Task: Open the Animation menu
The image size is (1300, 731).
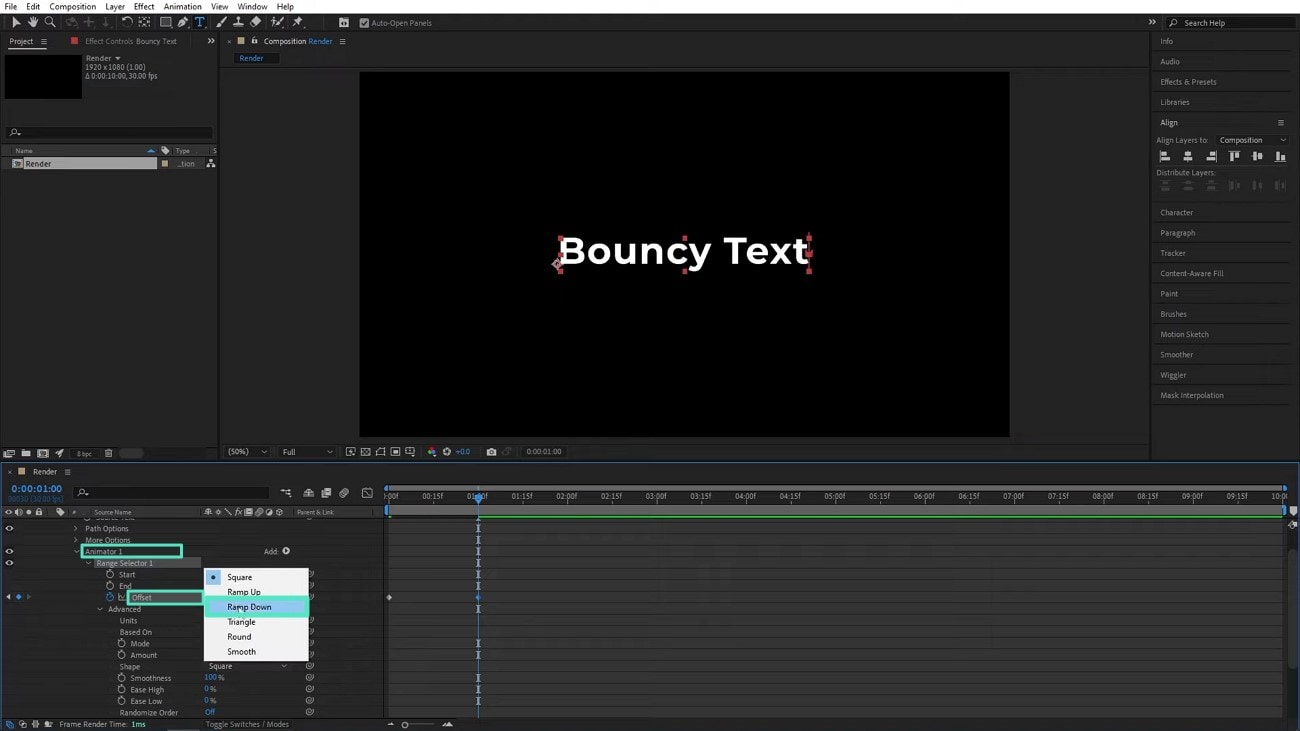Action: coord(182,7)
